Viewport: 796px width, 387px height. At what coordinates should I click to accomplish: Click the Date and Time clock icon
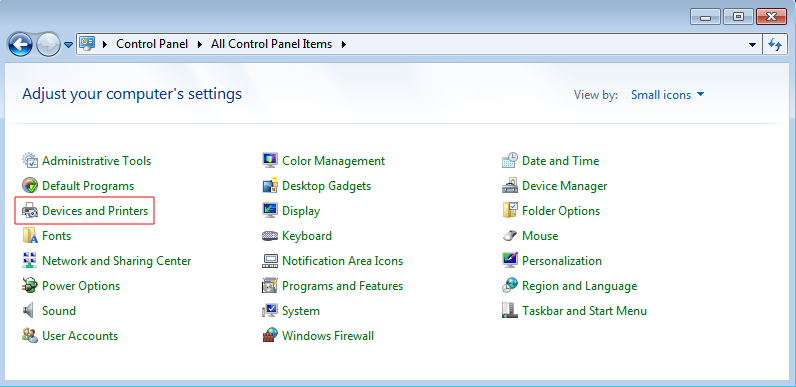click(510, 161)
